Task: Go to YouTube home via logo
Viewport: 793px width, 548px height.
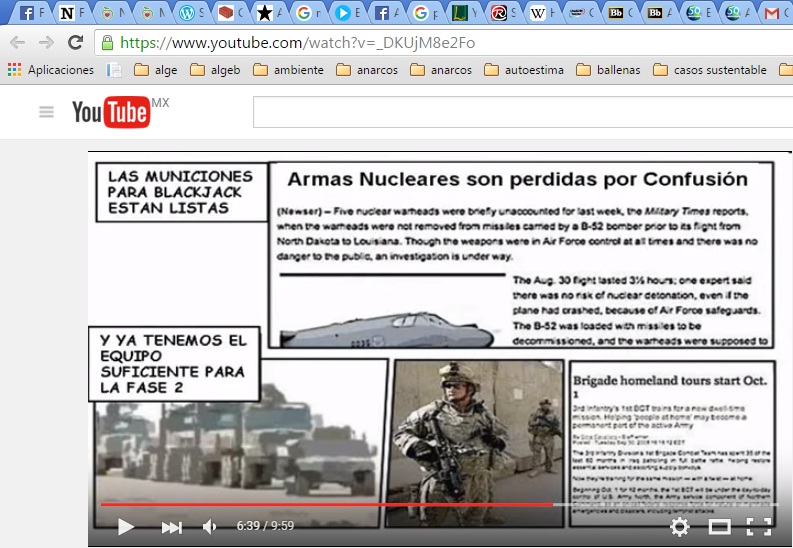Action: 110,112
